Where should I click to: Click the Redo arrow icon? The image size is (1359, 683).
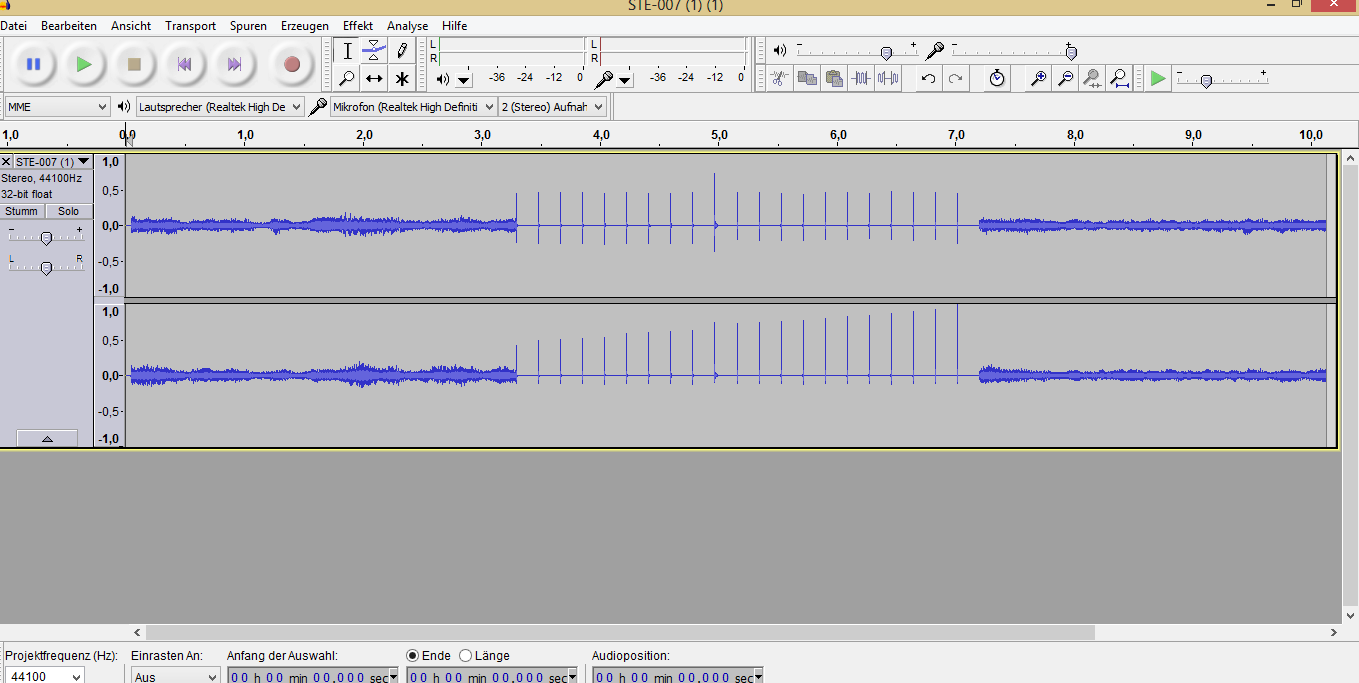pyautogui.click(x=956, y=78)
